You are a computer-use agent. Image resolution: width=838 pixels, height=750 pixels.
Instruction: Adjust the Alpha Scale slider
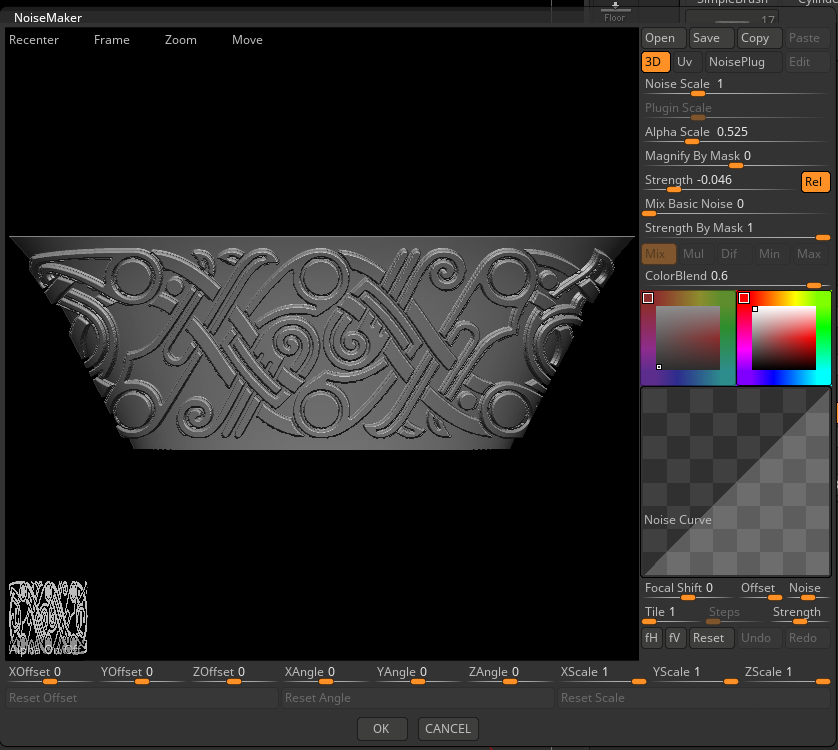(x=736, y=134)
